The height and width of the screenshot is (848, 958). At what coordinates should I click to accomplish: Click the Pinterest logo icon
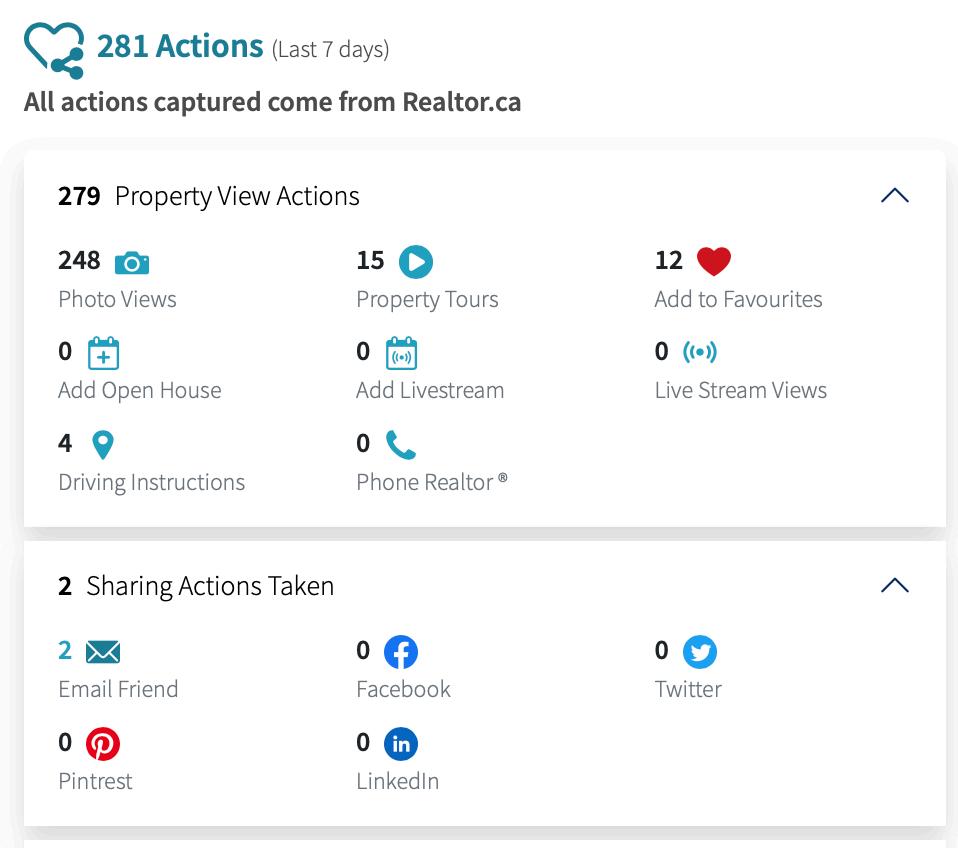[103, 744]
